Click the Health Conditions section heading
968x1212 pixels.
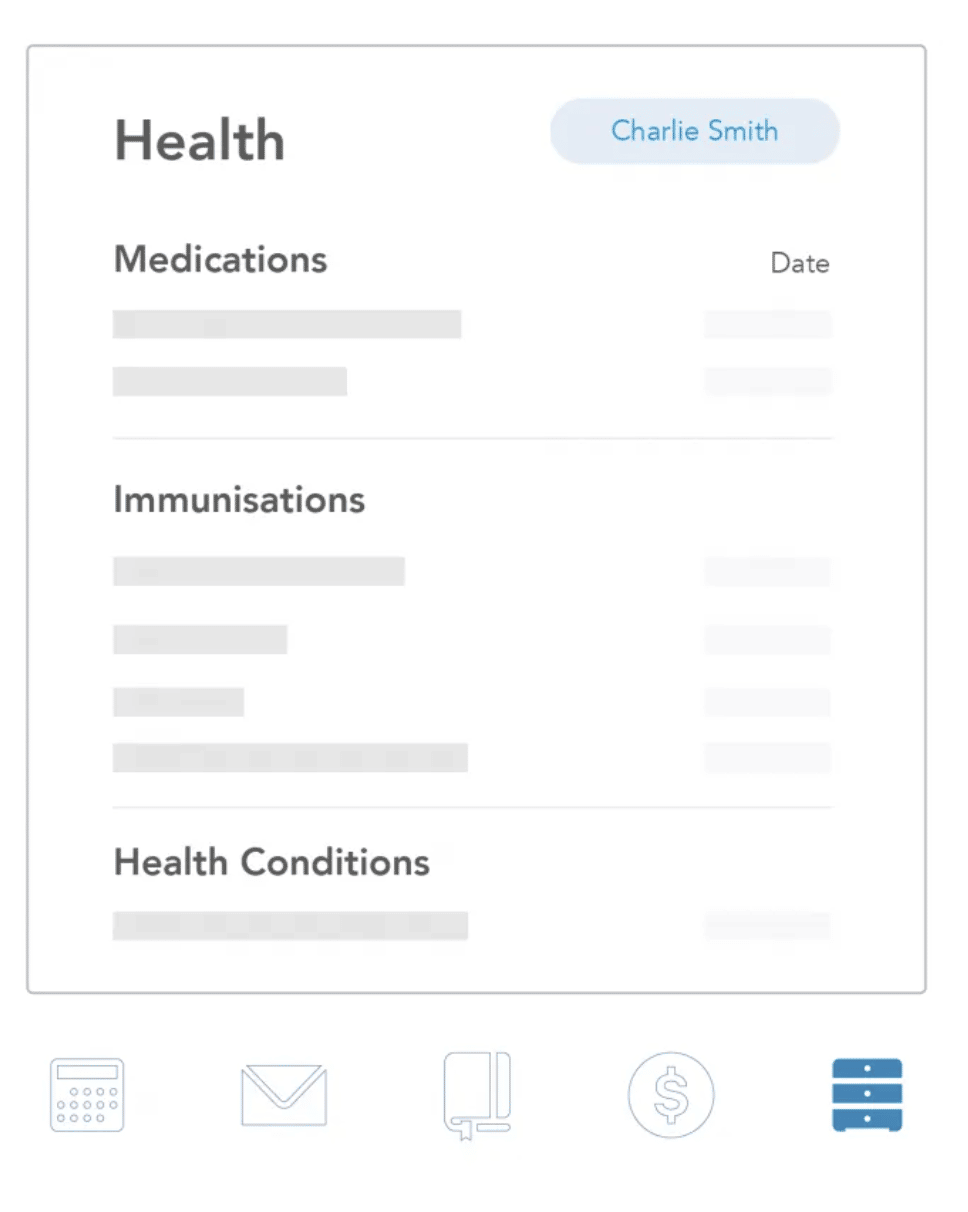(271, 862)
